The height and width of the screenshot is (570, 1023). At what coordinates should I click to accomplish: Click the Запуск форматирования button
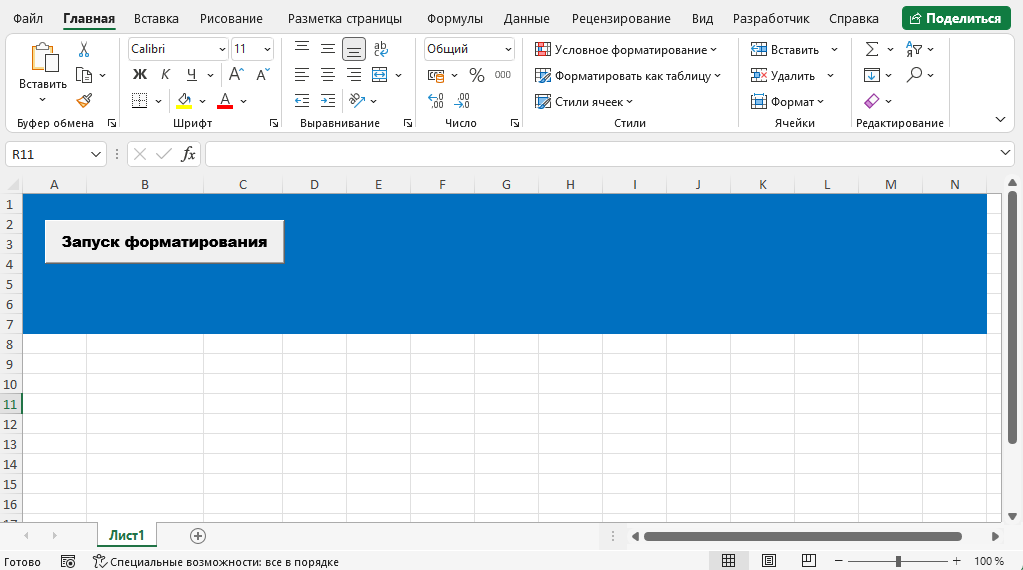click(164, 242)
